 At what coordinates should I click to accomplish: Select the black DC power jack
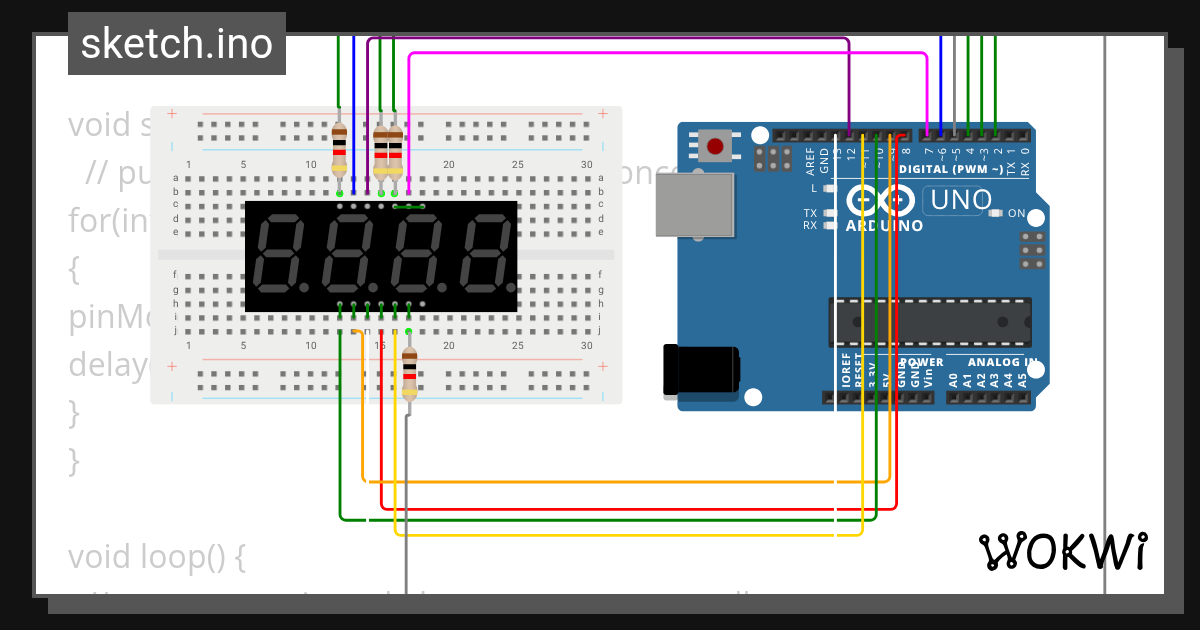click(x=701, y=370)
